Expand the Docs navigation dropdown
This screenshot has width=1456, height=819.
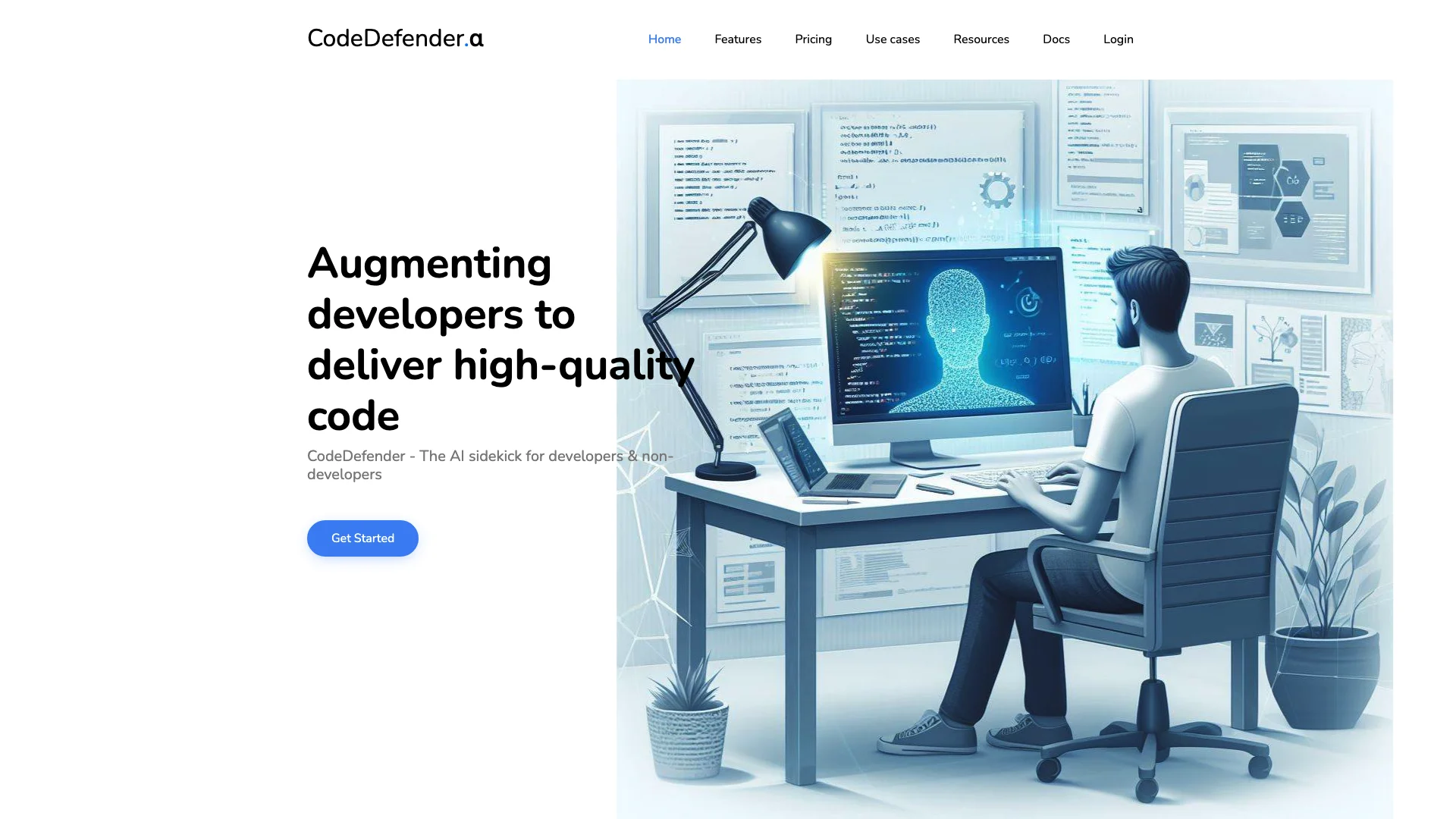point(1056,39)
